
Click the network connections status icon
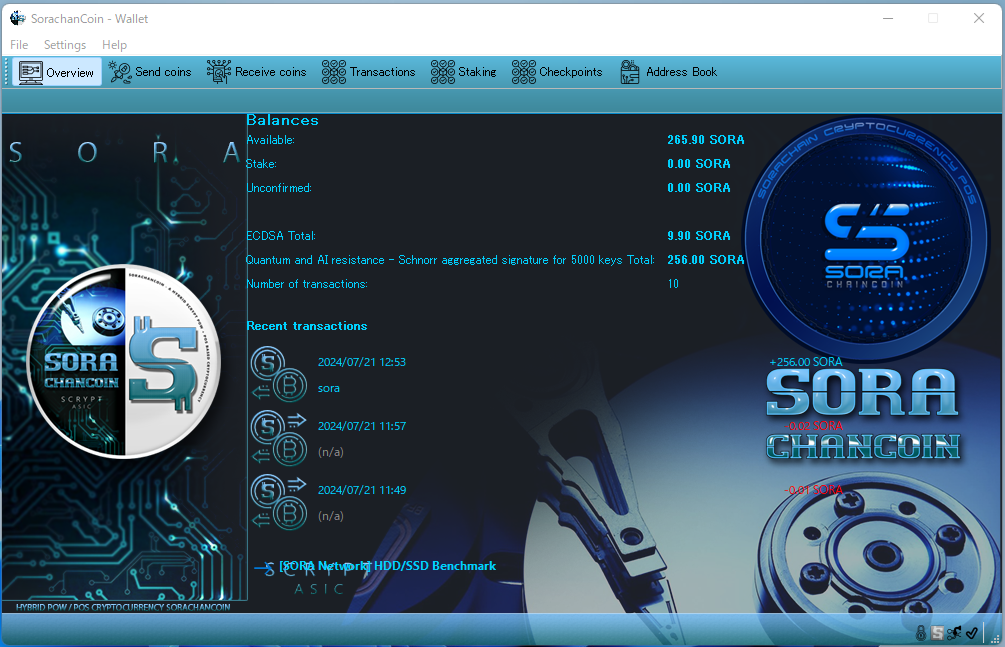[x=954, y=633]
